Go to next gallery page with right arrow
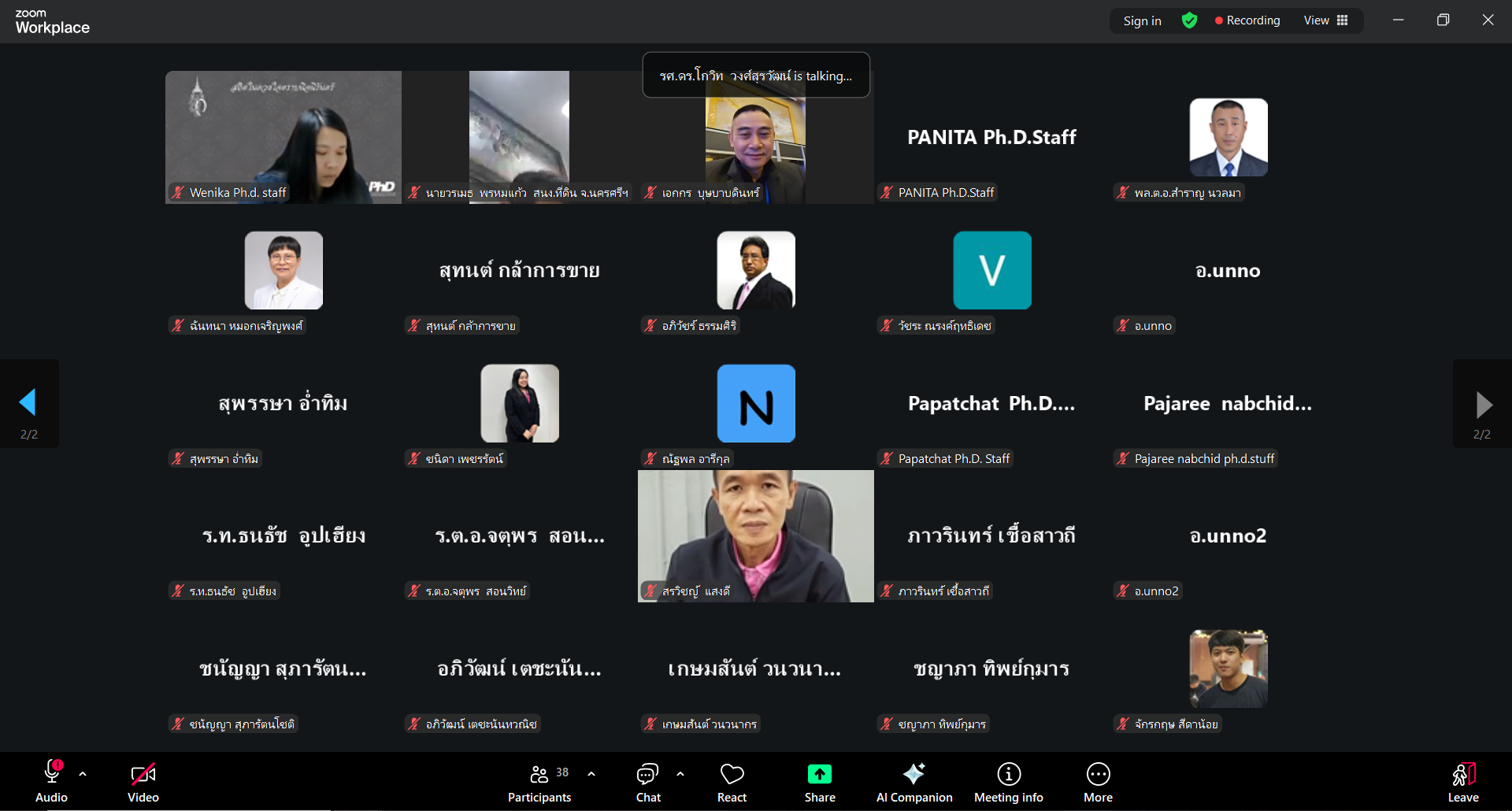This screenshot has width=1512, height=811. click(x=1483, y=405)
